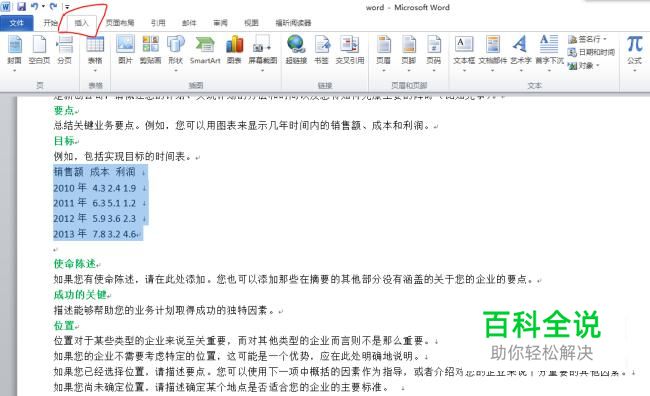This screenshot has width=650, height=396.
Task: Insert a signature line (签名行)
Action: coord(587,39)
